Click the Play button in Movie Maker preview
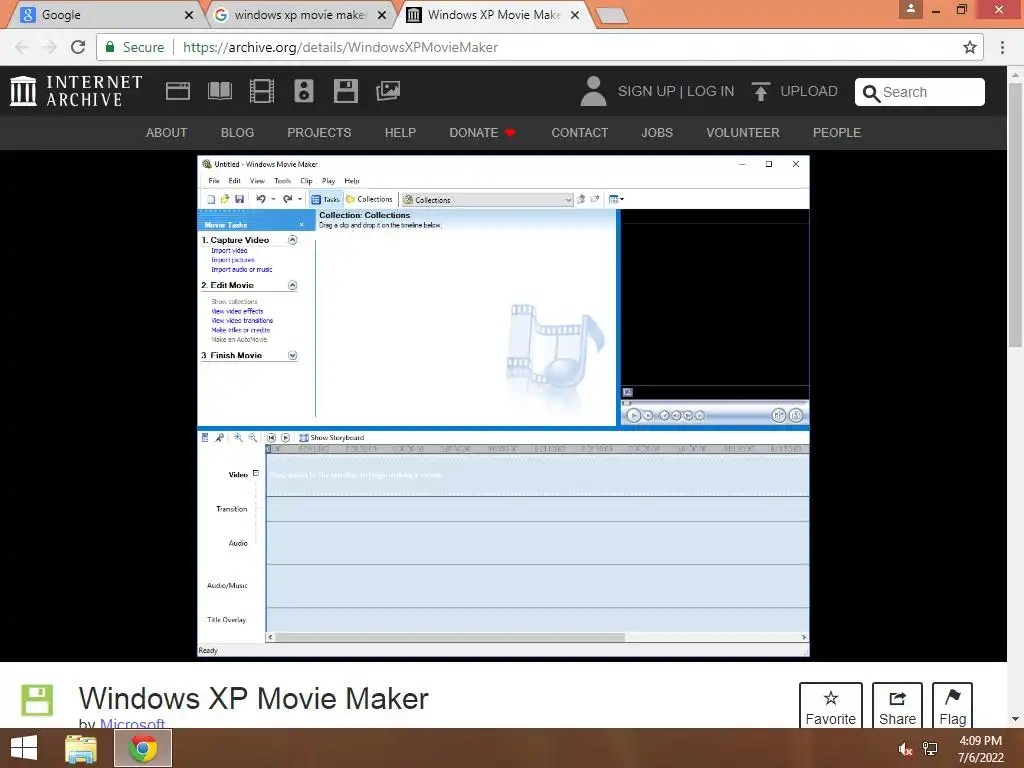The width and height of the screenshot is (1024, 768). click(633, 415)
